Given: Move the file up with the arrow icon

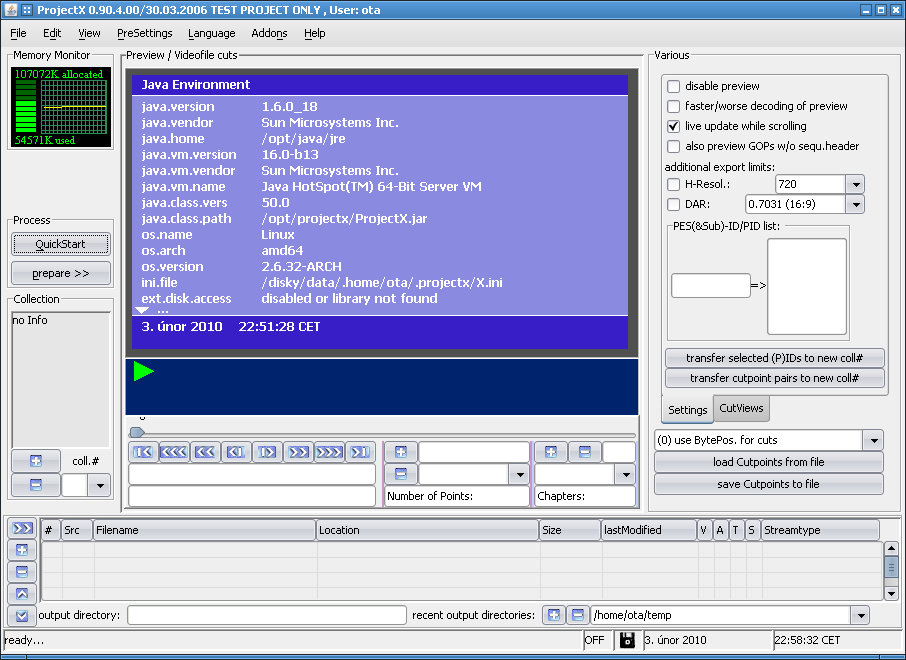Looking at the screenshot, I should 22,594.
